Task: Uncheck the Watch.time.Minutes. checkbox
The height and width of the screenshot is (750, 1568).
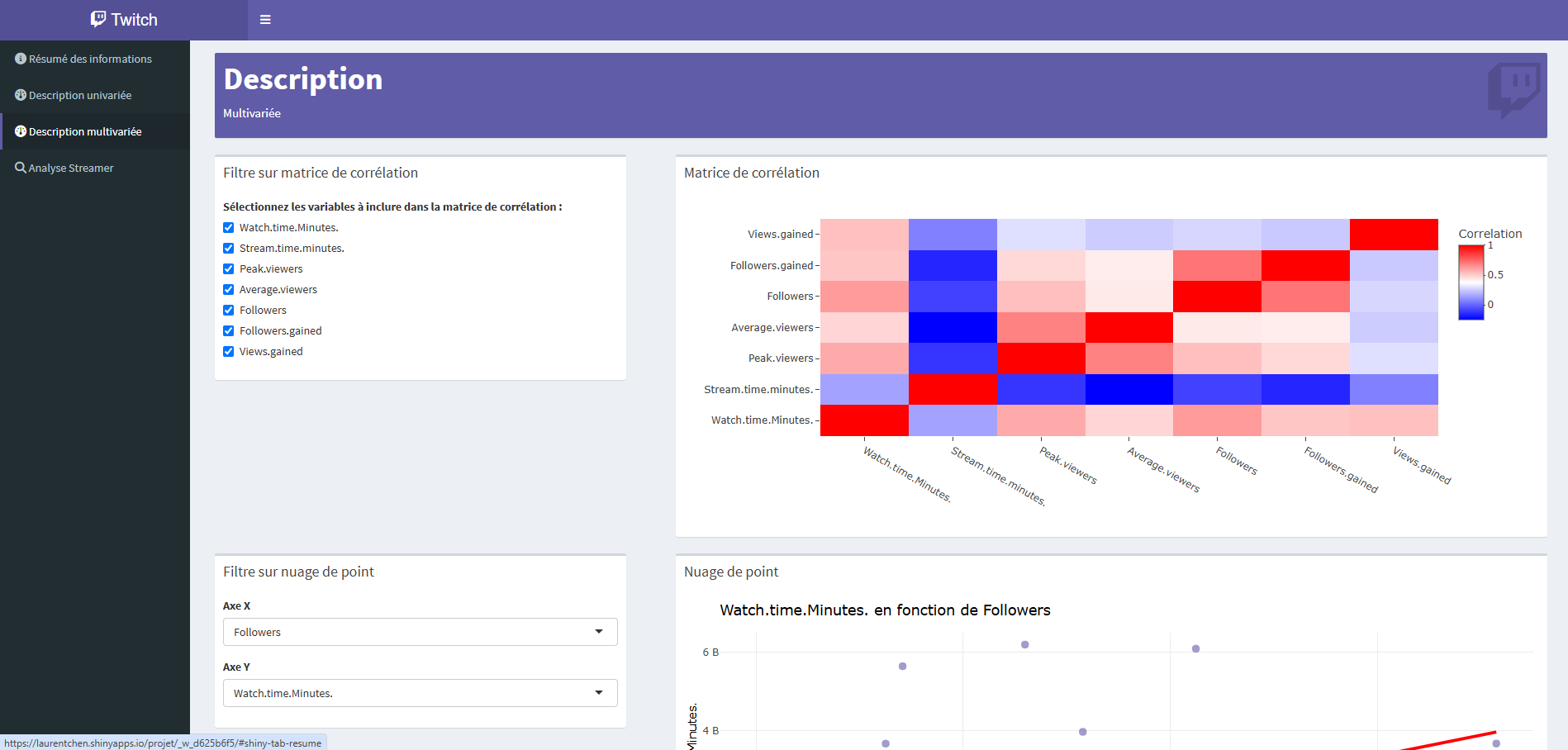Action: [x=229, y=228]
